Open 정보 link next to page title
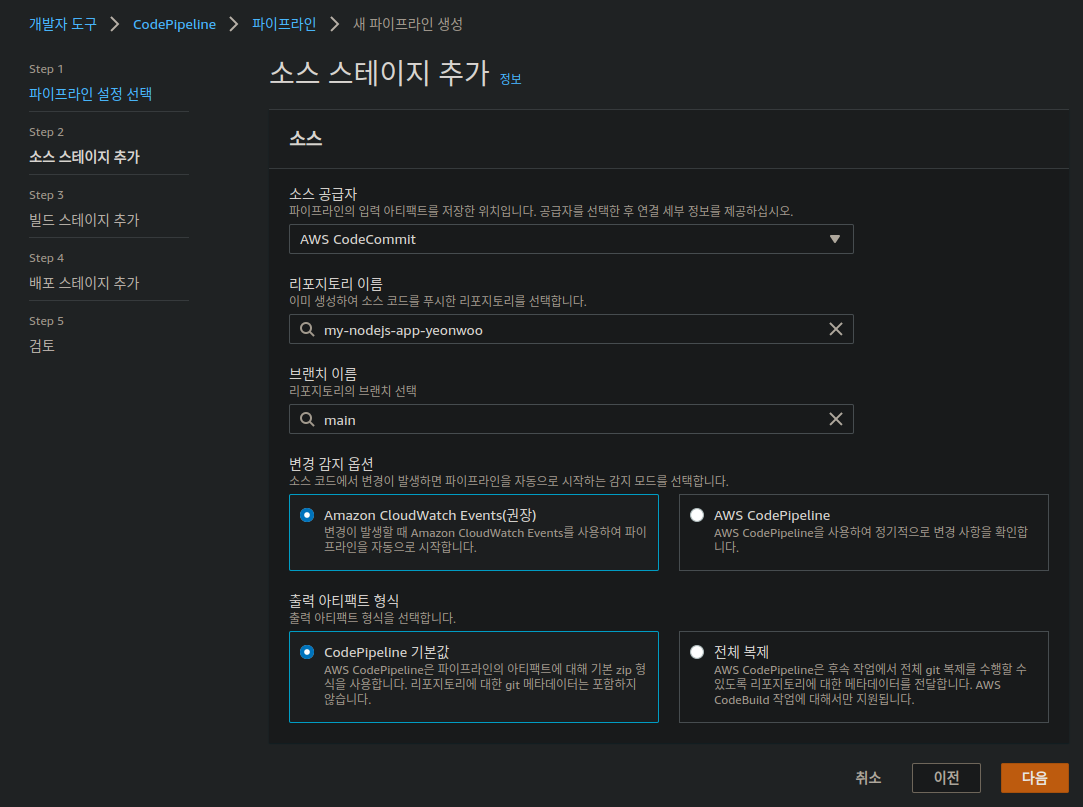The width and height of the screenshot is (1083, 807). coord(510,79)
